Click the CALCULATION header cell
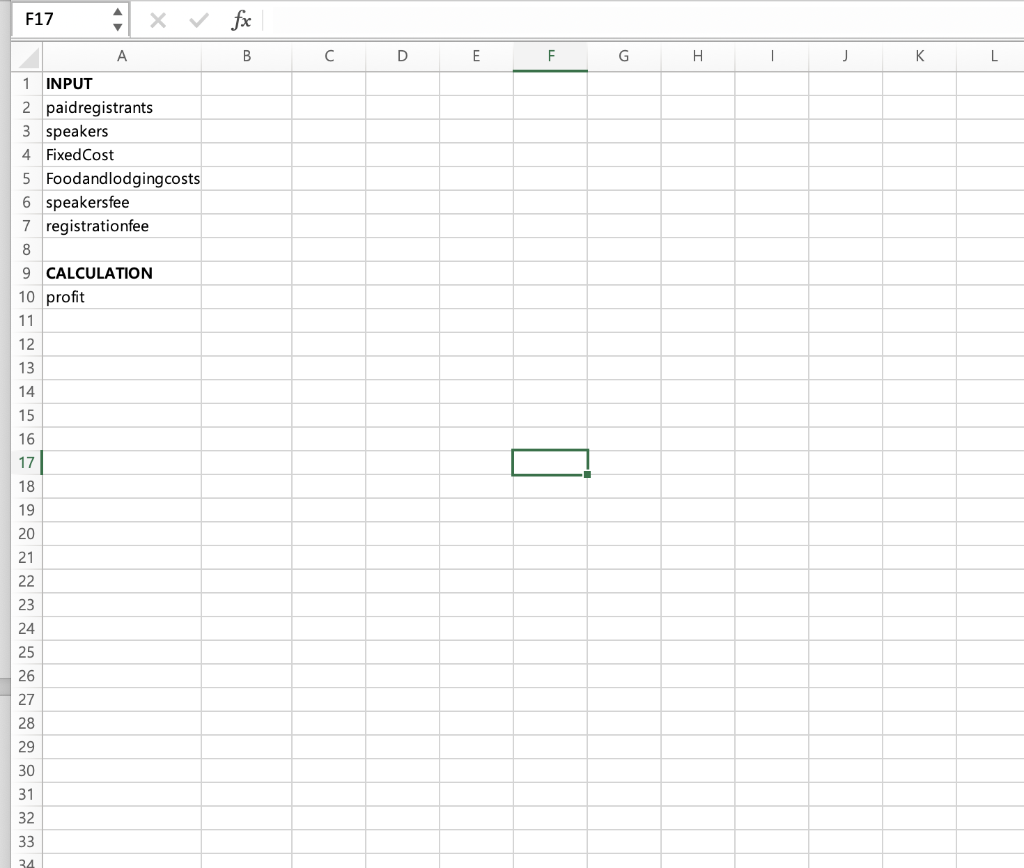1024x868 pixels. (x=121, y=273)
